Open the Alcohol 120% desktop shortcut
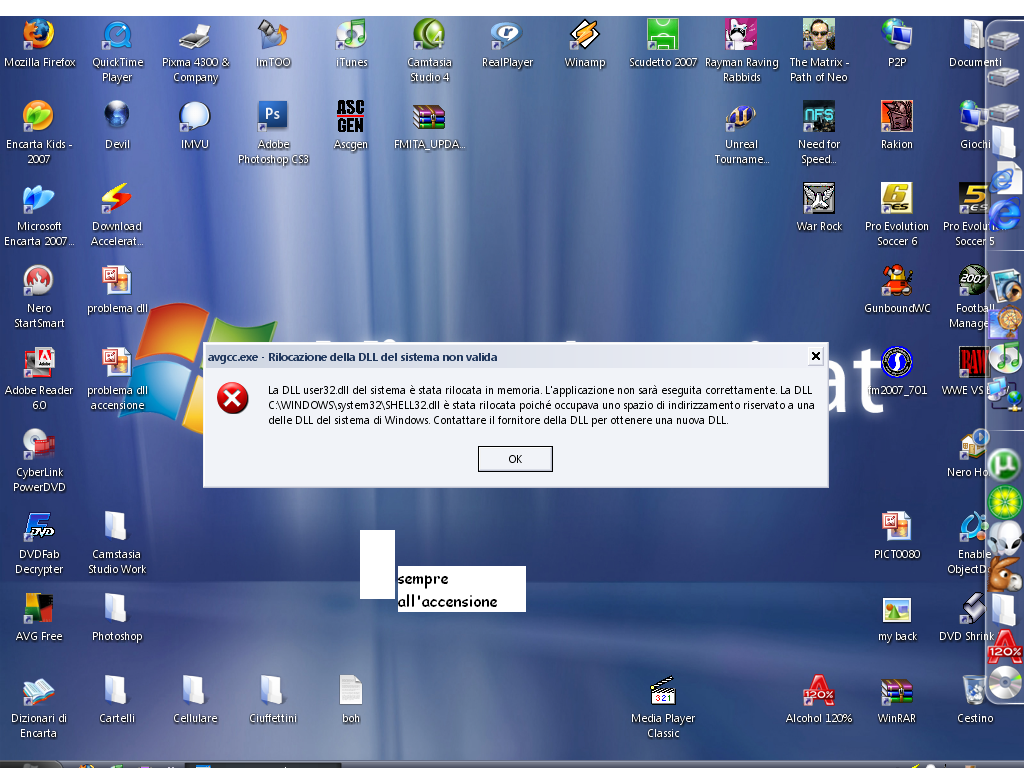This screenshot has height=768, width=1024. pos(819,699)
